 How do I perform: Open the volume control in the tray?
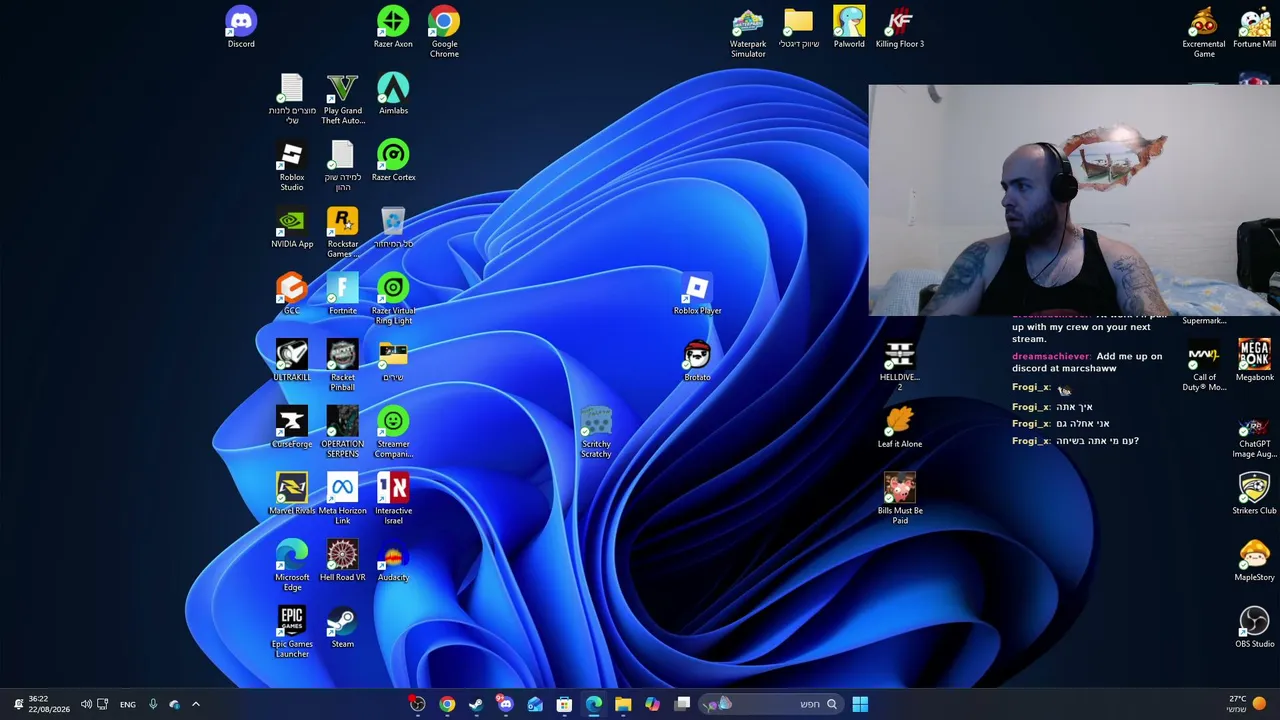pyautogui.click(x=86, y=704)
